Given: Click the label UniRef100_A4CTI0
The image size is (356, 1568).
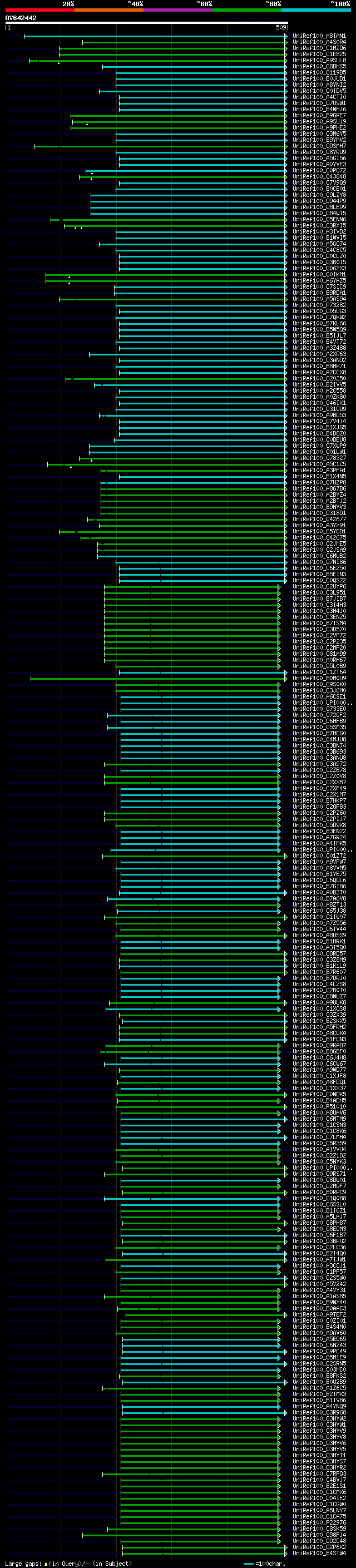Looking at the screenshot, I should point(319,97).
